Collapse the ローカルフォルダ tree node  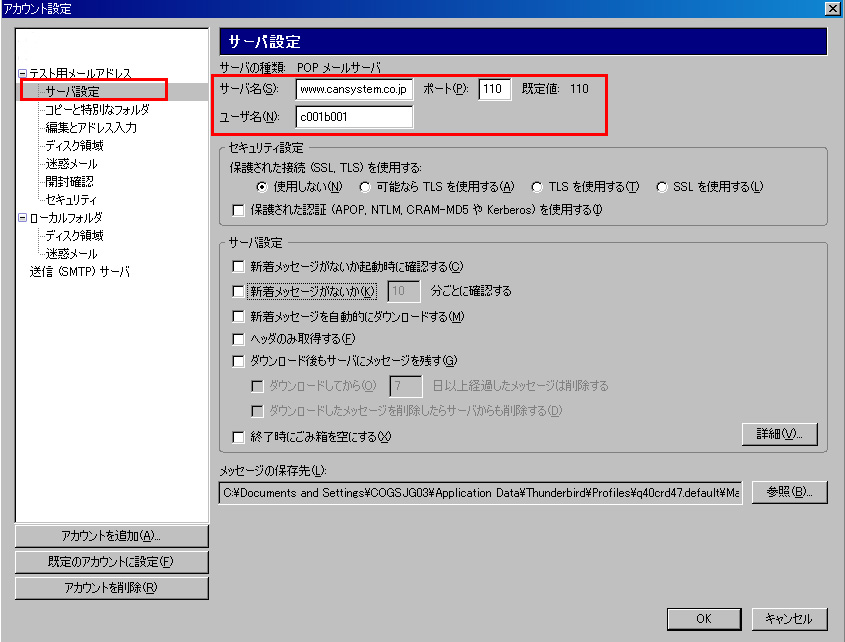23,218
